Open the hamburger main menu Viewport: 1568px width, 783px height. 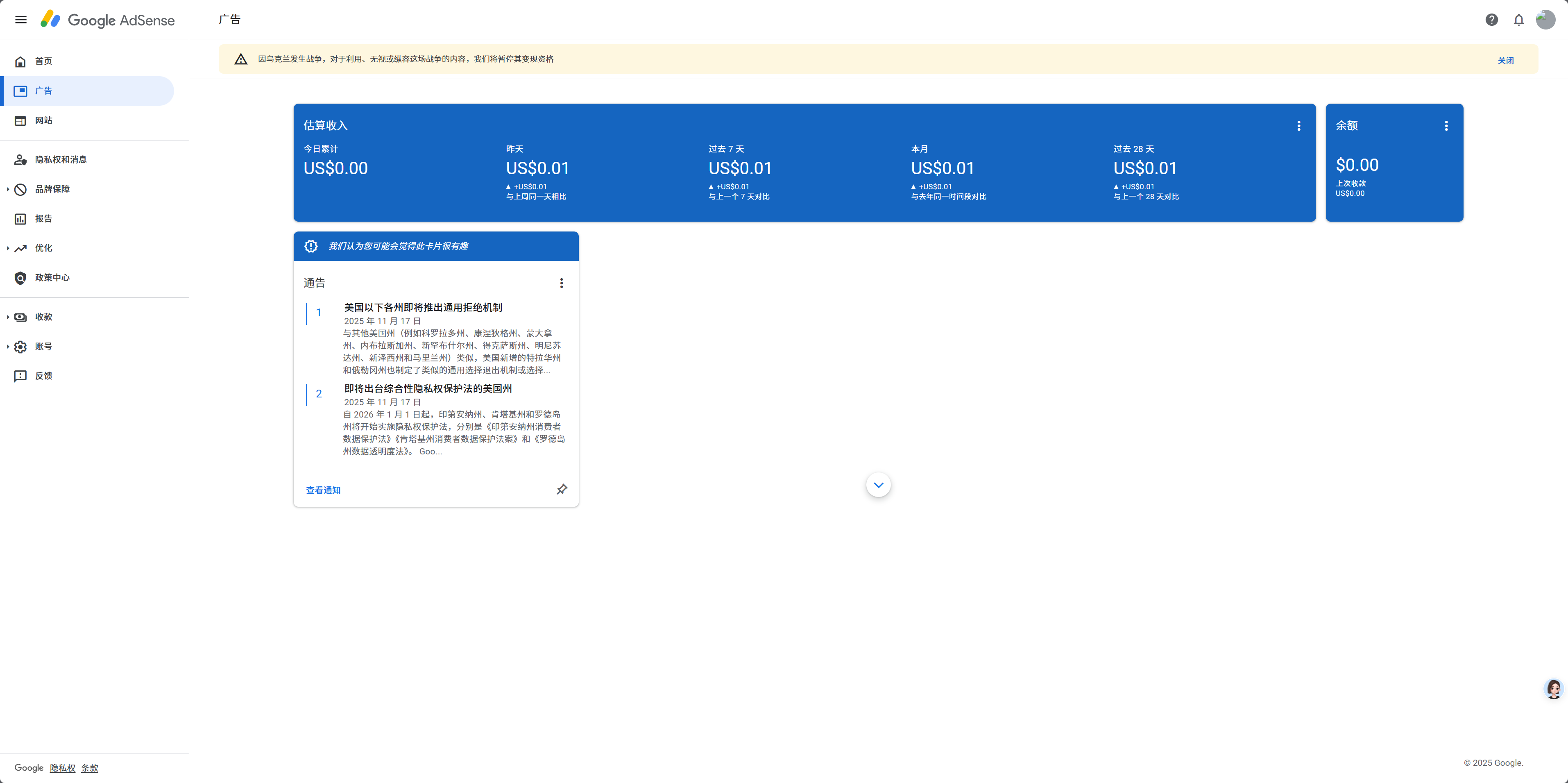21,20
